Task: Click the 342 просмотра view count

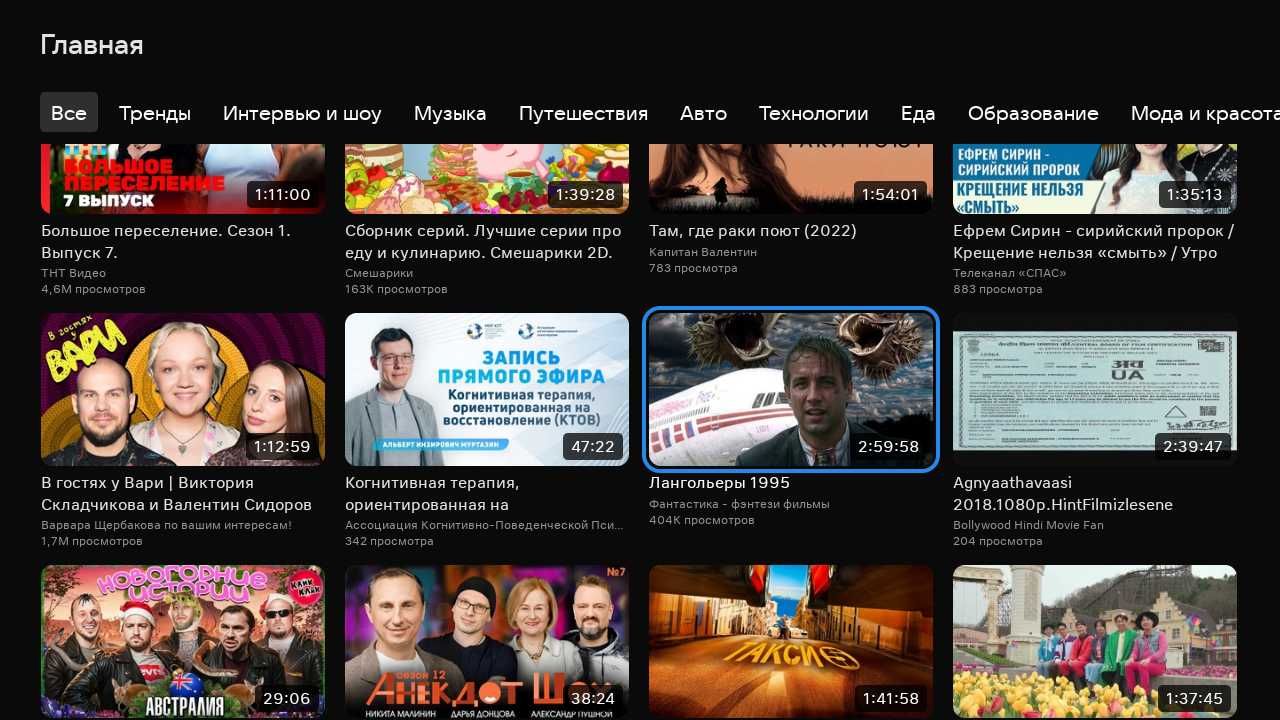Action: pyautogui.click(x=389, y=541)
